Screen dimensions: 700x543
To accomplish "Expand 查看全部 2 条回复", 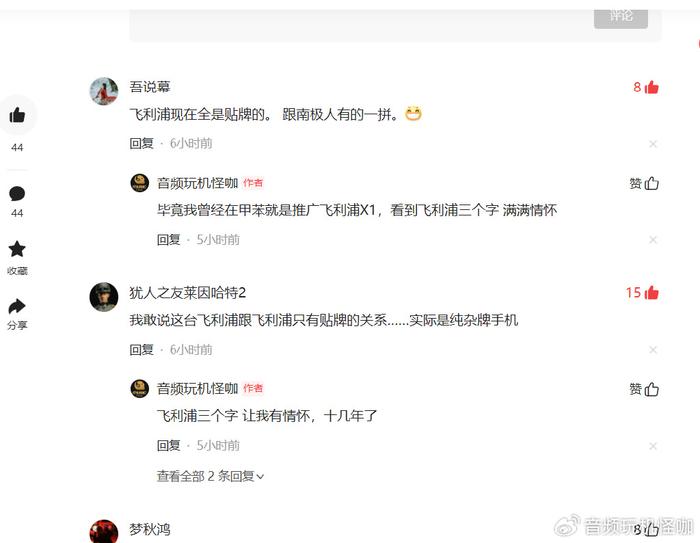I will pyautogui.click(x=210, y=476).
